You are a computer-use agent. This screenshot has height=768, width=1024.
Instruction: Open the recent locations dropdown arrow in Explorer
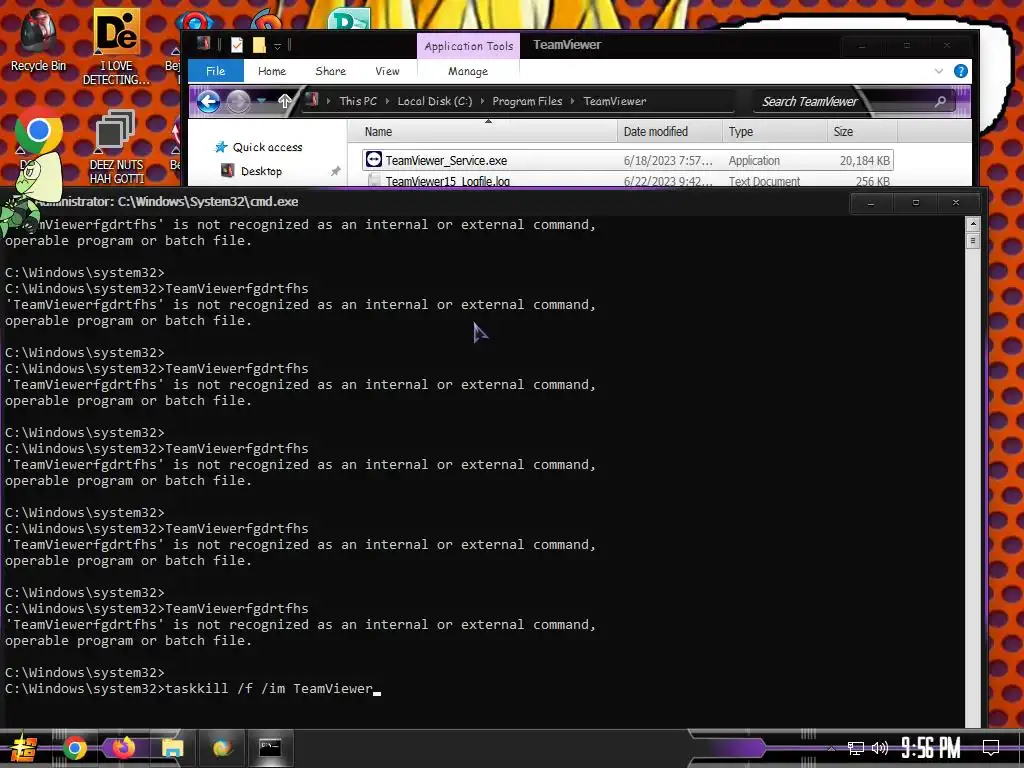click(261, 101)
